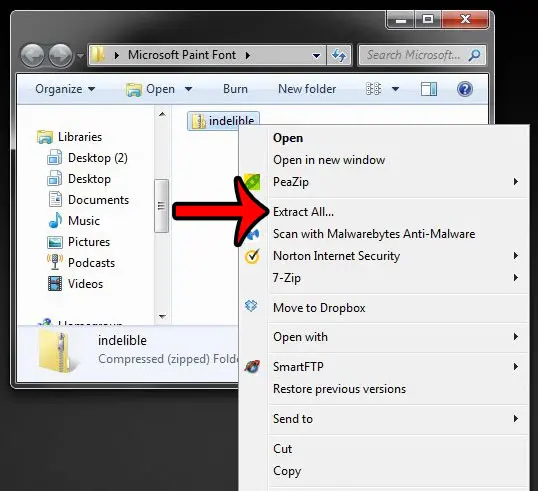The width and height of the screenshot is (538, 491).
Task: Click the blue Help question mark icon
Action: 465,89
